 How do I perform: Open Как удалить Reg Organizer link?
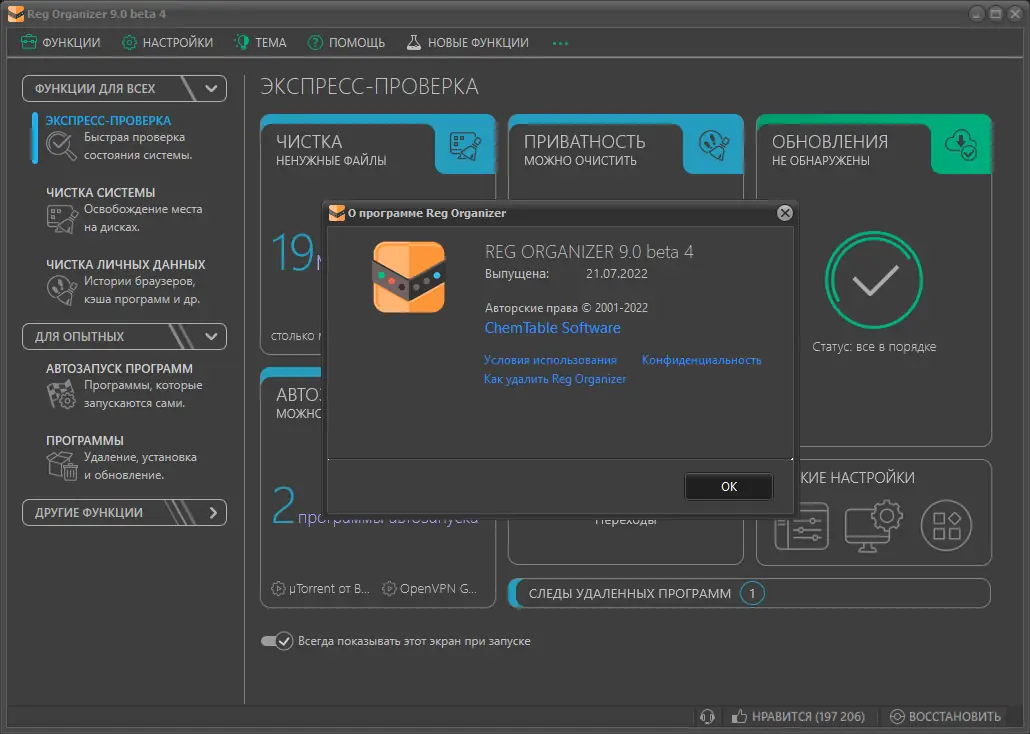pos(555,379)
